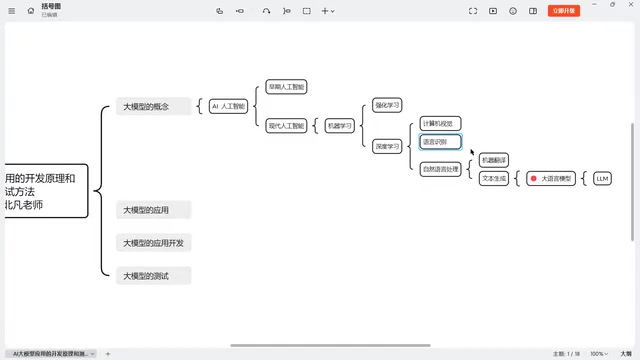This screenshot has height=360, width=640.
Task: Start Pitch presentation mode
Action: click(493, 11)
